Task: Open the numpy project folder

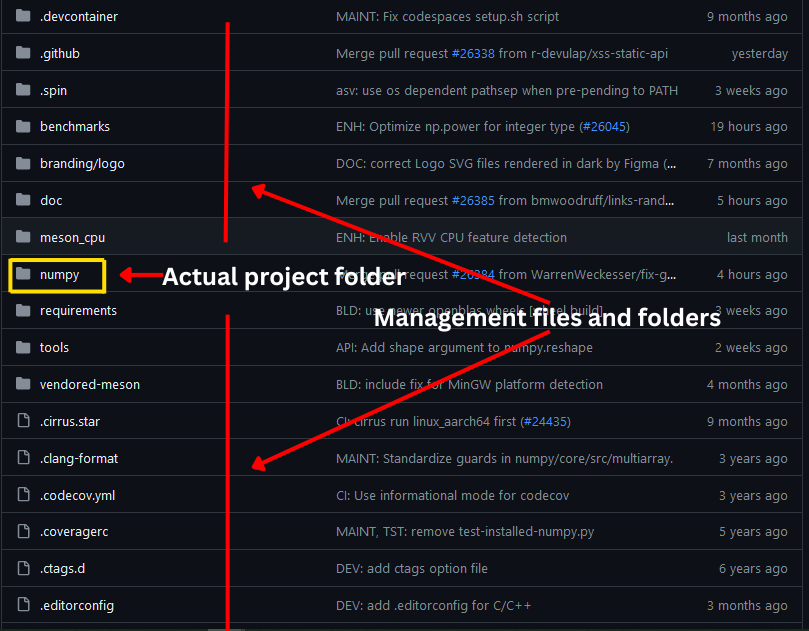Action: [59, 275]
